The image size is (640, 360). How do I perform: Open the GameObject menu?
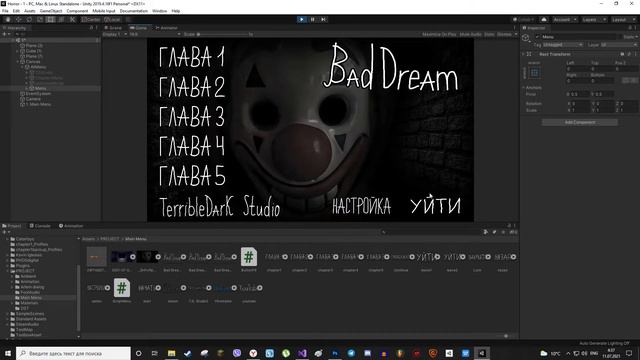(51, 11)
